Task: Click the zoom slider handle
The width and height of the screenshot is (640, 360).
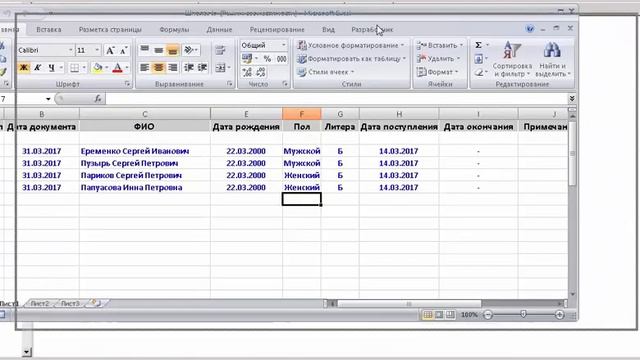Action: pyautogui.click(x=524, y=314)
